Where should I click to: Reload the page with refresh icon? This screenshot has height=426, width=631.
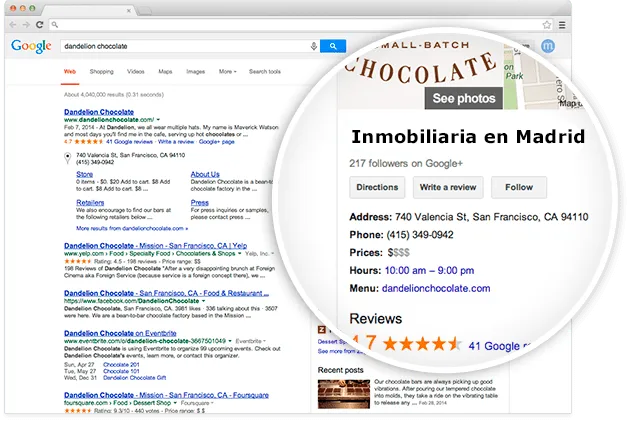pyautogui.click(x=39, y=25)
